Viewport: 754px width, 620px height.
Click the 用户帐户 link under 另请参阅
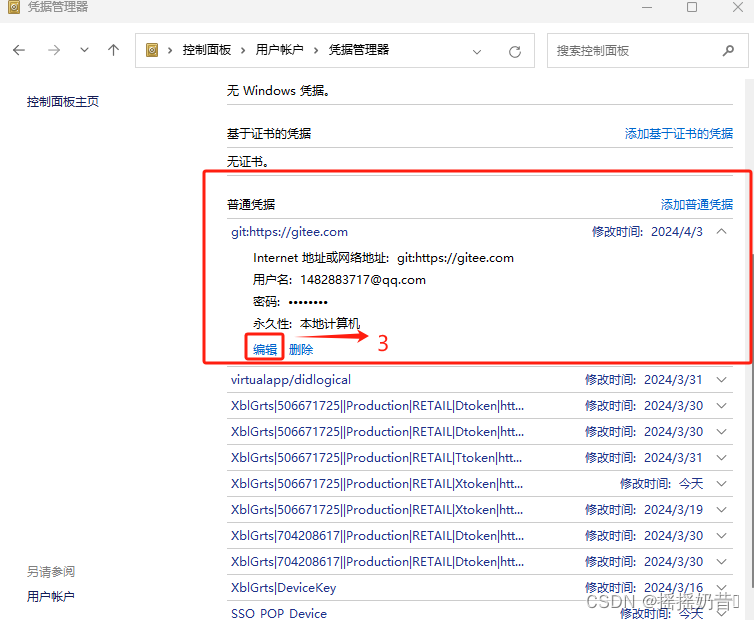point(51,596)
